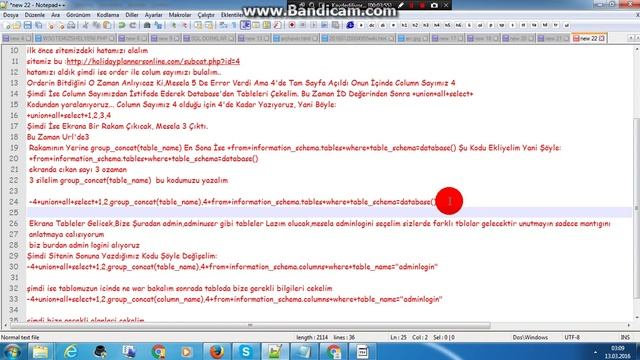Open Skype from the taskbar
Image resolution: width=640 pixels, height=360 pixels.
tap(246, 351)
